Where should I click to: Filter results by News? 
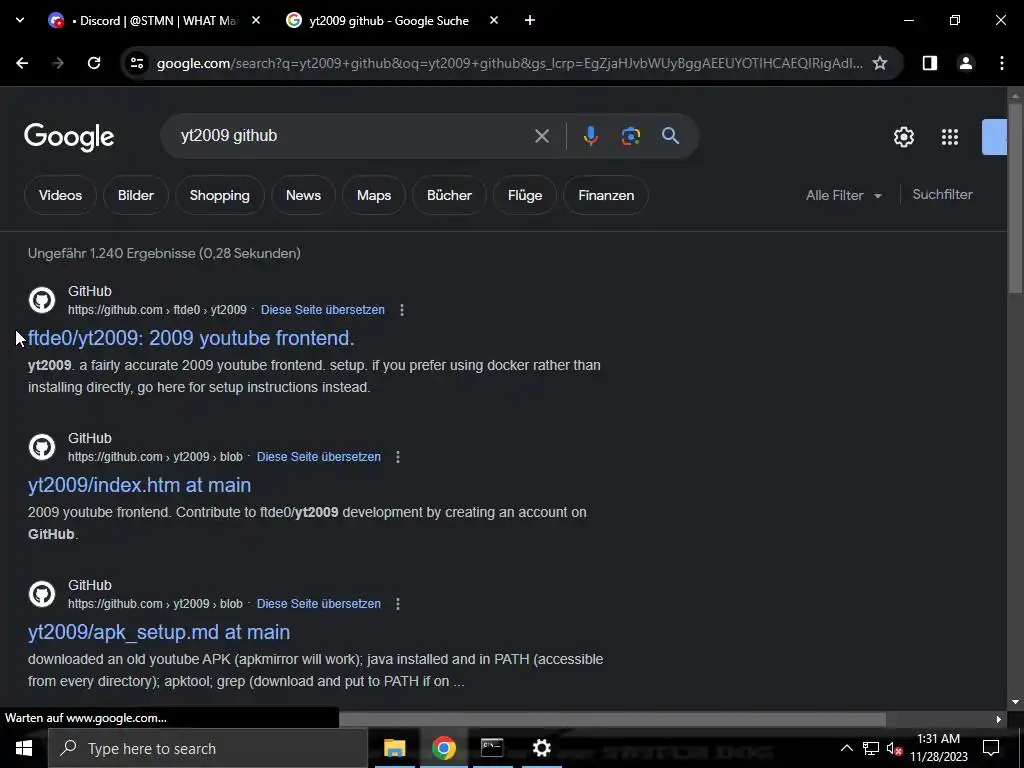[x=303, y=195]
